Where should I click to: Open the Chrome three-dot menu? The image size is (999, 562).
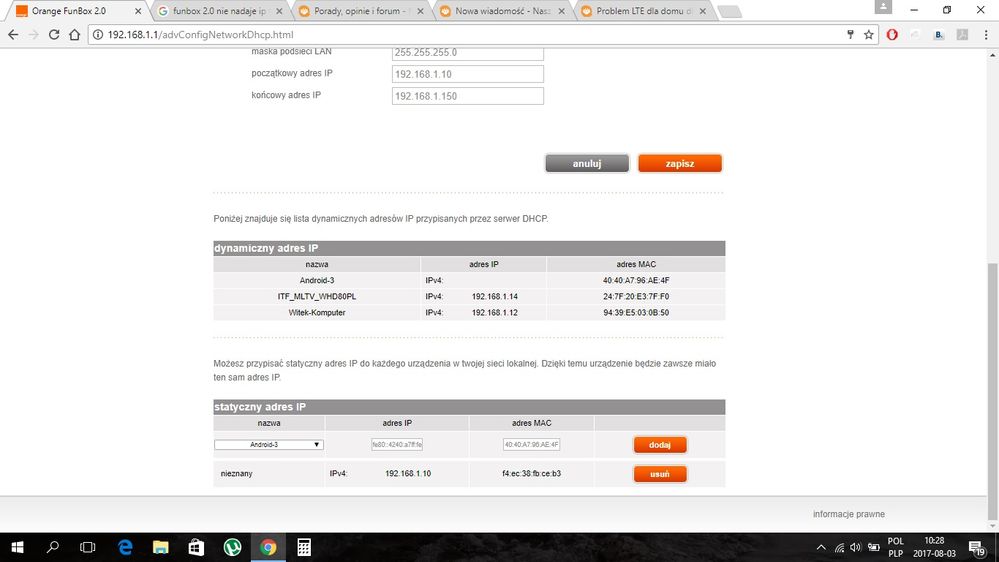(x=986, y=35)
